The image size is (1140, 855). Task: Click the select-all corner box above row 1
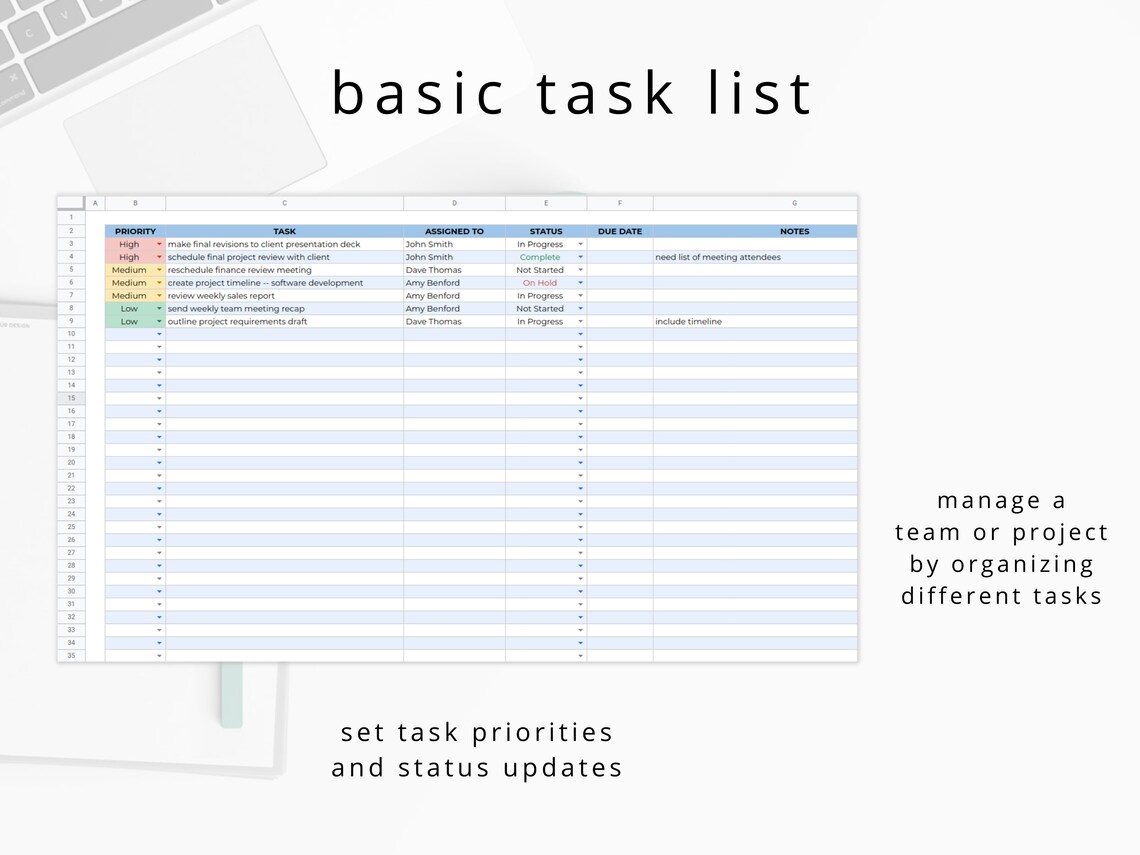tap(71, 203)
